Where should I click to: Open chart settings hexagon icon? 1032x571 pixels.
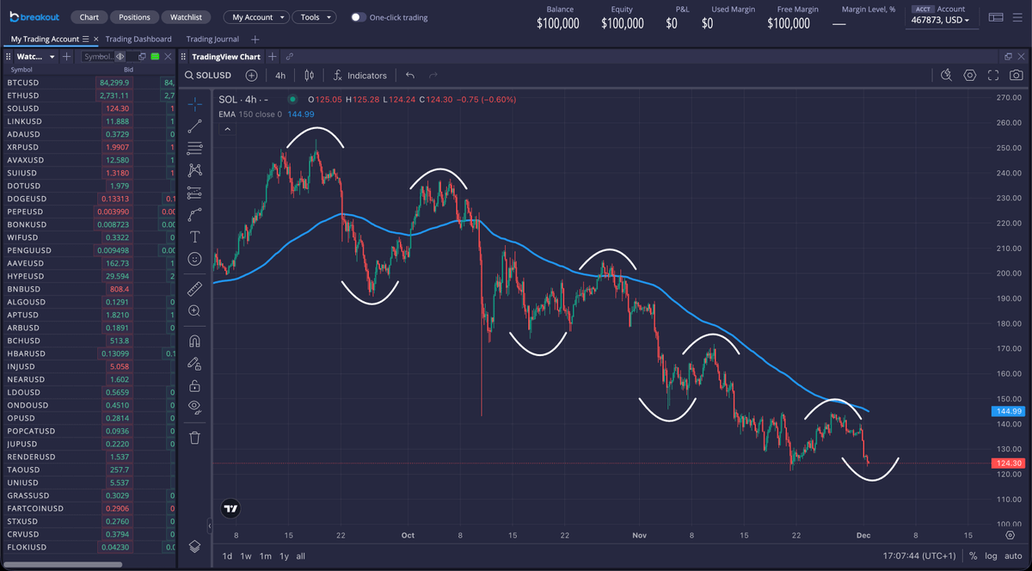tap(969, 75)
